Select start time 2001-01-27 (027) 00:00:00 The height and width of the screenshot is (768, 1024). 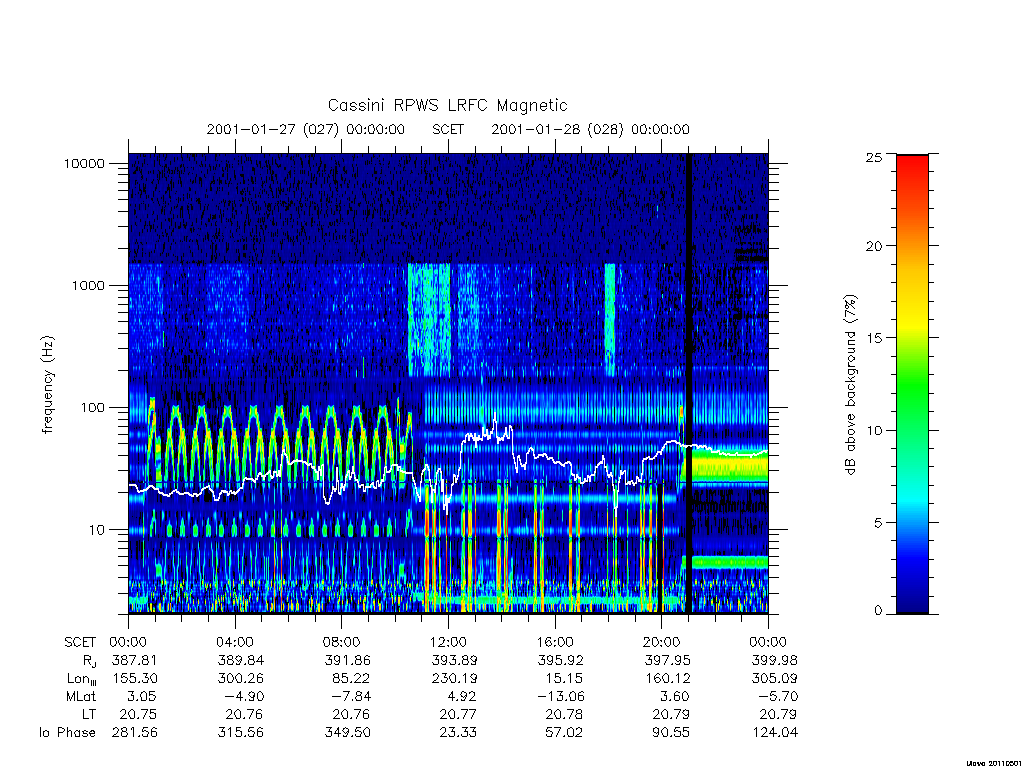[306, 129]
